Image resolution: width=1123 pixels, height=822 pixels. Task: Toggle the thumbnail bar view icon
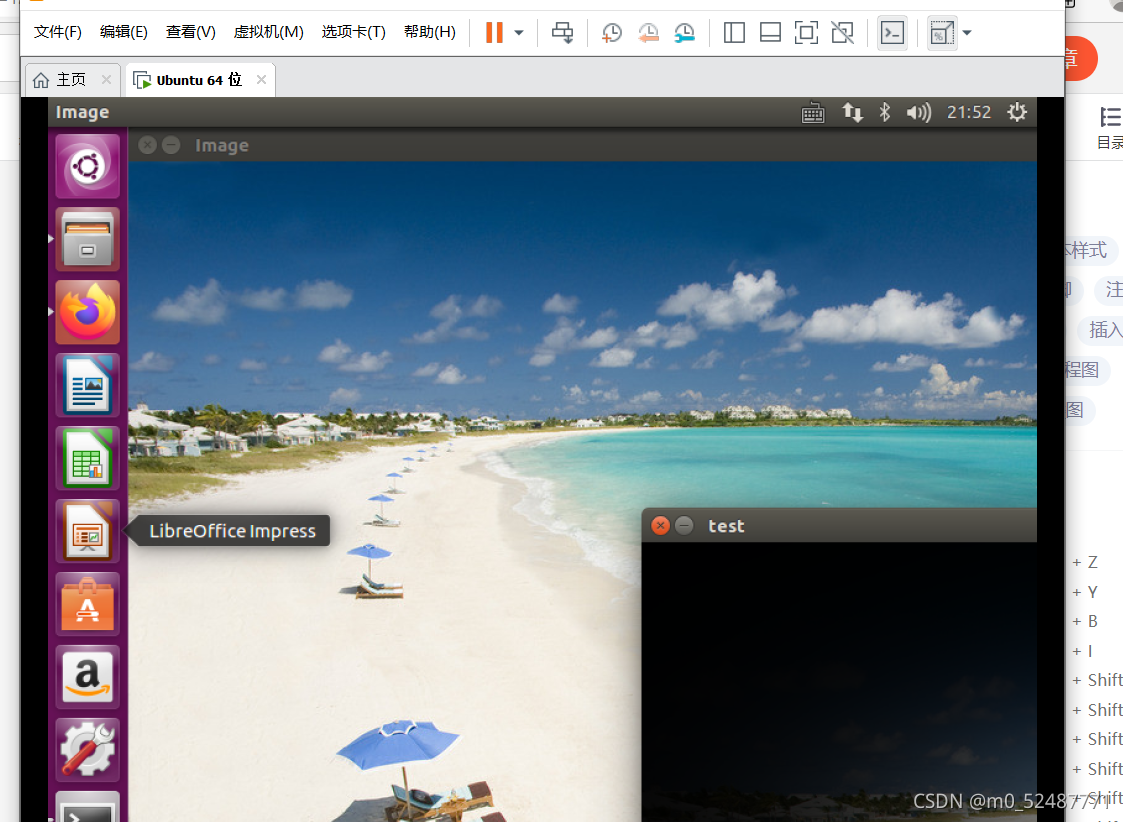[770, 32]
